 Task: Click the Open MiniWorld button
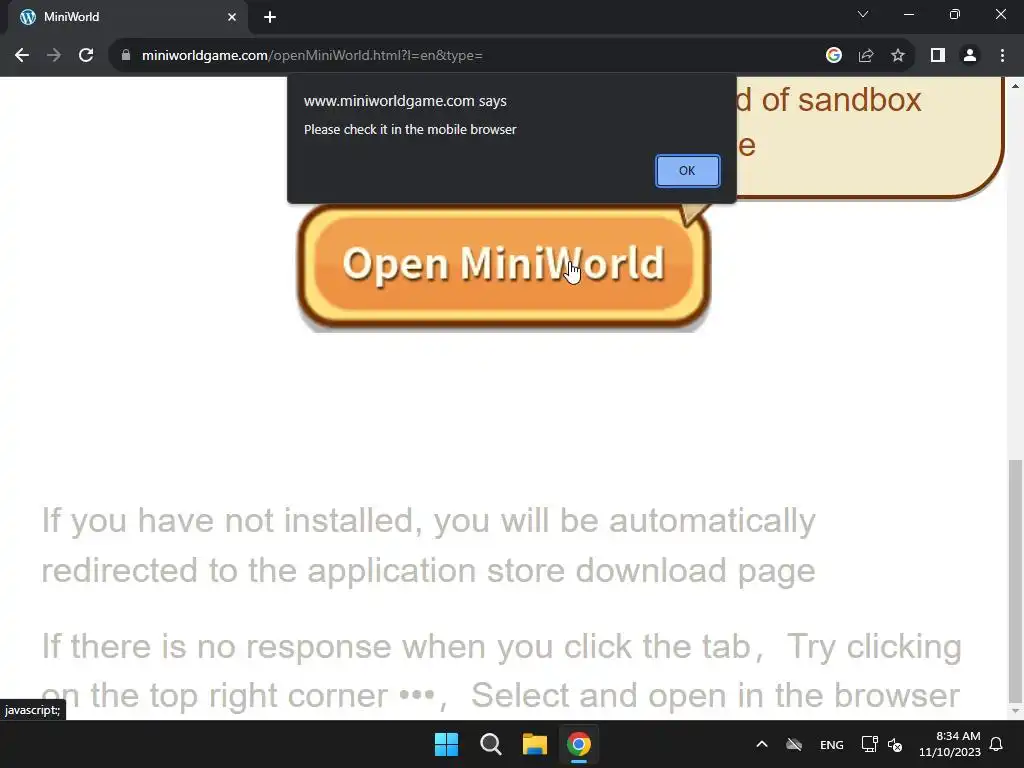pyautogui.click(x=504, y=265)
